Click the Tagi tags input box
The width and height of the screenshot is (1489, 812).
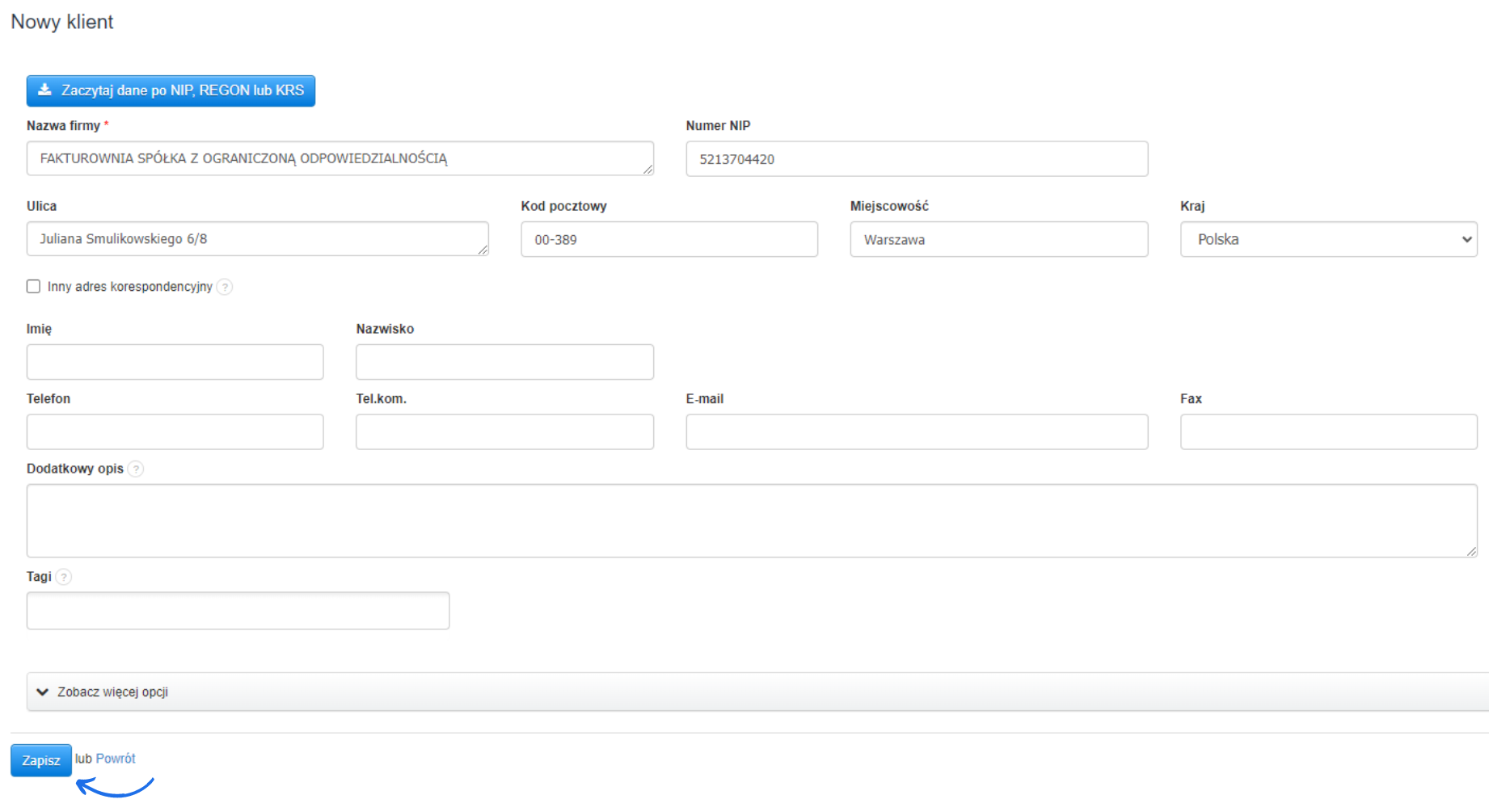(x=238, y=611)
